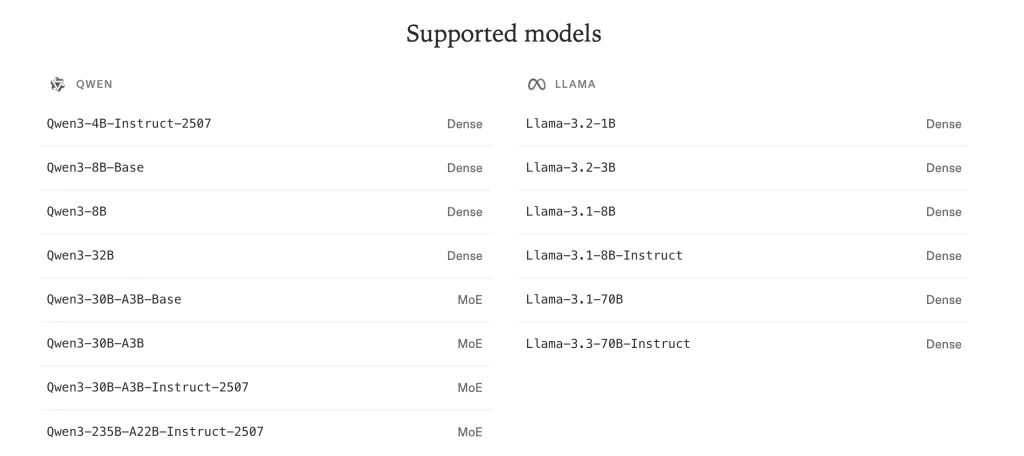Click Llama-3.1-8B-Instruct in the list
The width and height of the screenshot is (1024, 456).
click(x=604, y=256)
